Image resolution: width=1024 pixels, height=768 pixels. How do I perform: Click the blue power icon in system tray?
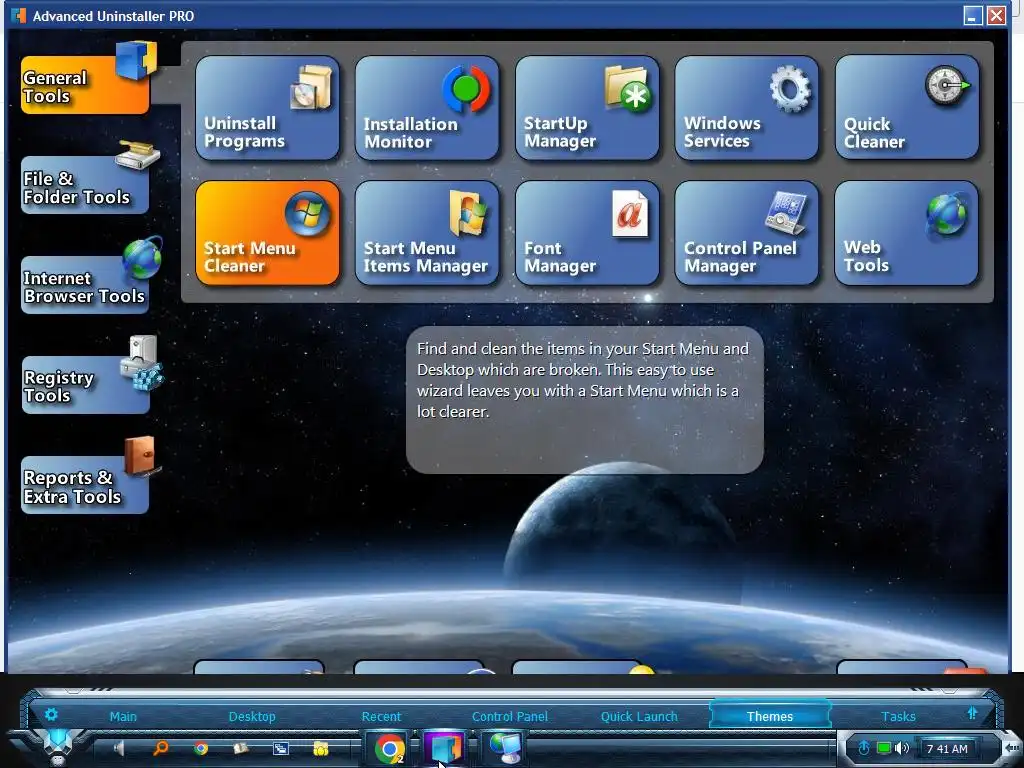point(863,748)
